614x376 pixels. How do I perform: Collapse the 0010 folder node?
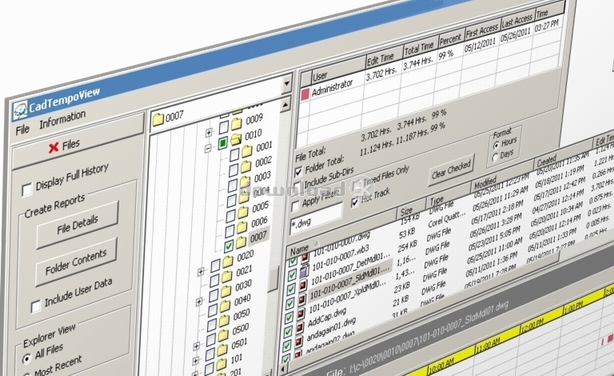pos(208,148)
